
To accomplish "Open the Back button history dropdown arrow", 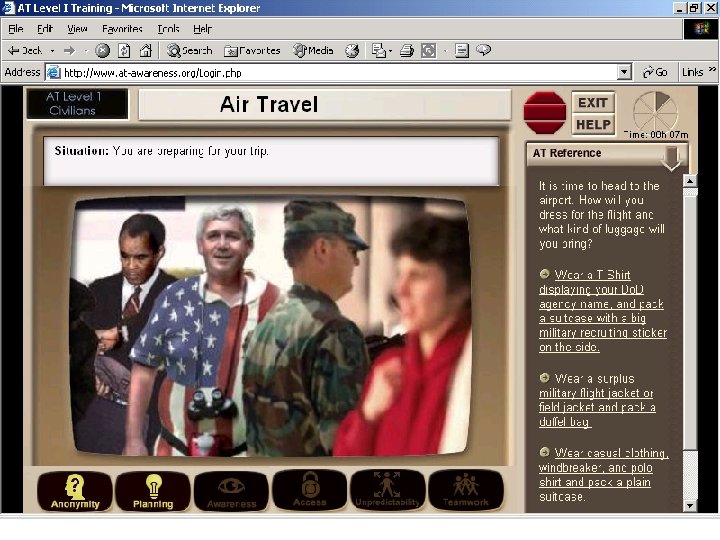I will coord(52,51).
